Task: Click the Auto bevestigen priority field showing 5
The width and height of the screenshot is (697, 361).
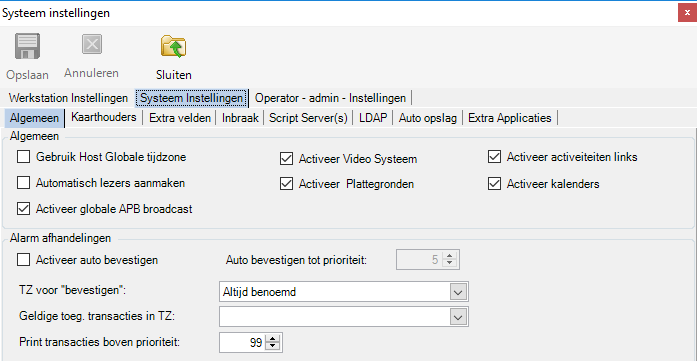Action: pyautogui.click(x=419, y=260)
